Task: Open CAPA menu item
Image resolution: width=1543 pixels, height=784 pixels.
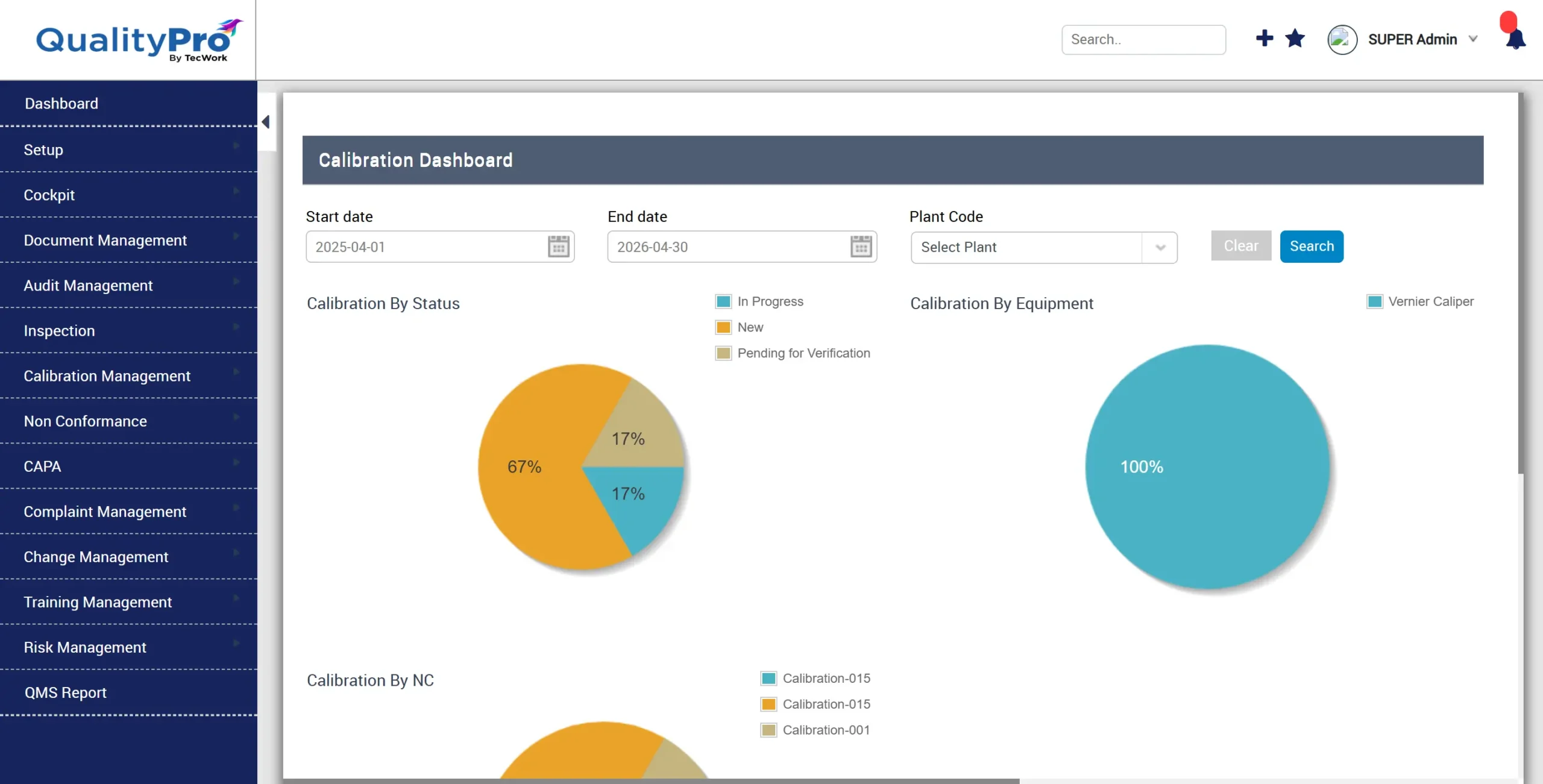Action: click(128, 466)
